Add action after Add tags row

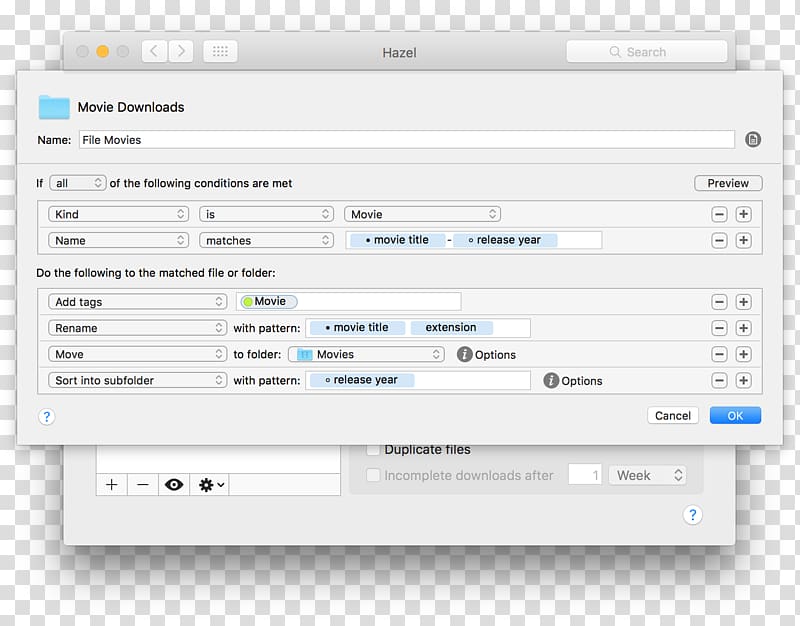(743, 302)
